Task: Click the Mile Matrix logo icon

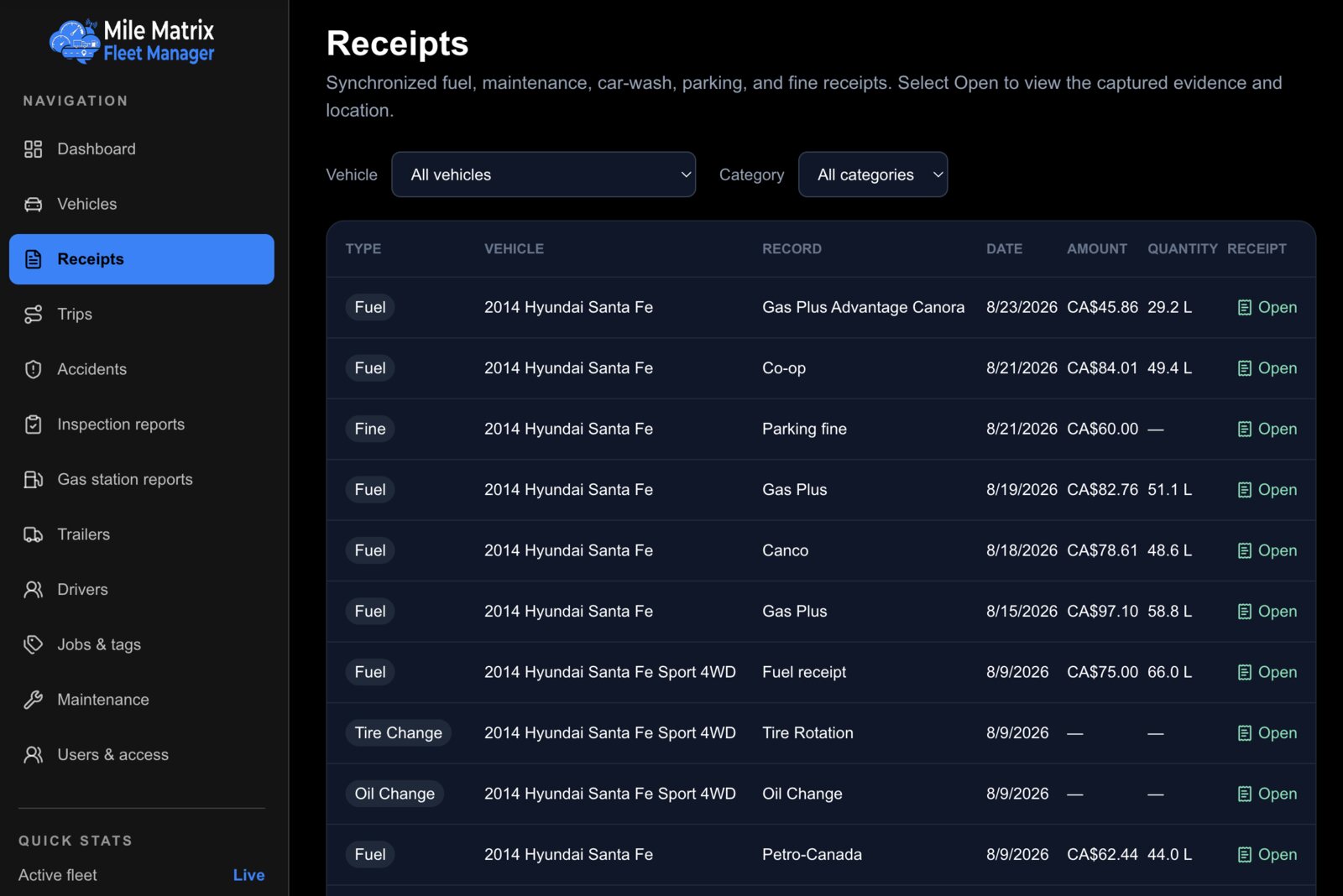Action: point(75,41)
